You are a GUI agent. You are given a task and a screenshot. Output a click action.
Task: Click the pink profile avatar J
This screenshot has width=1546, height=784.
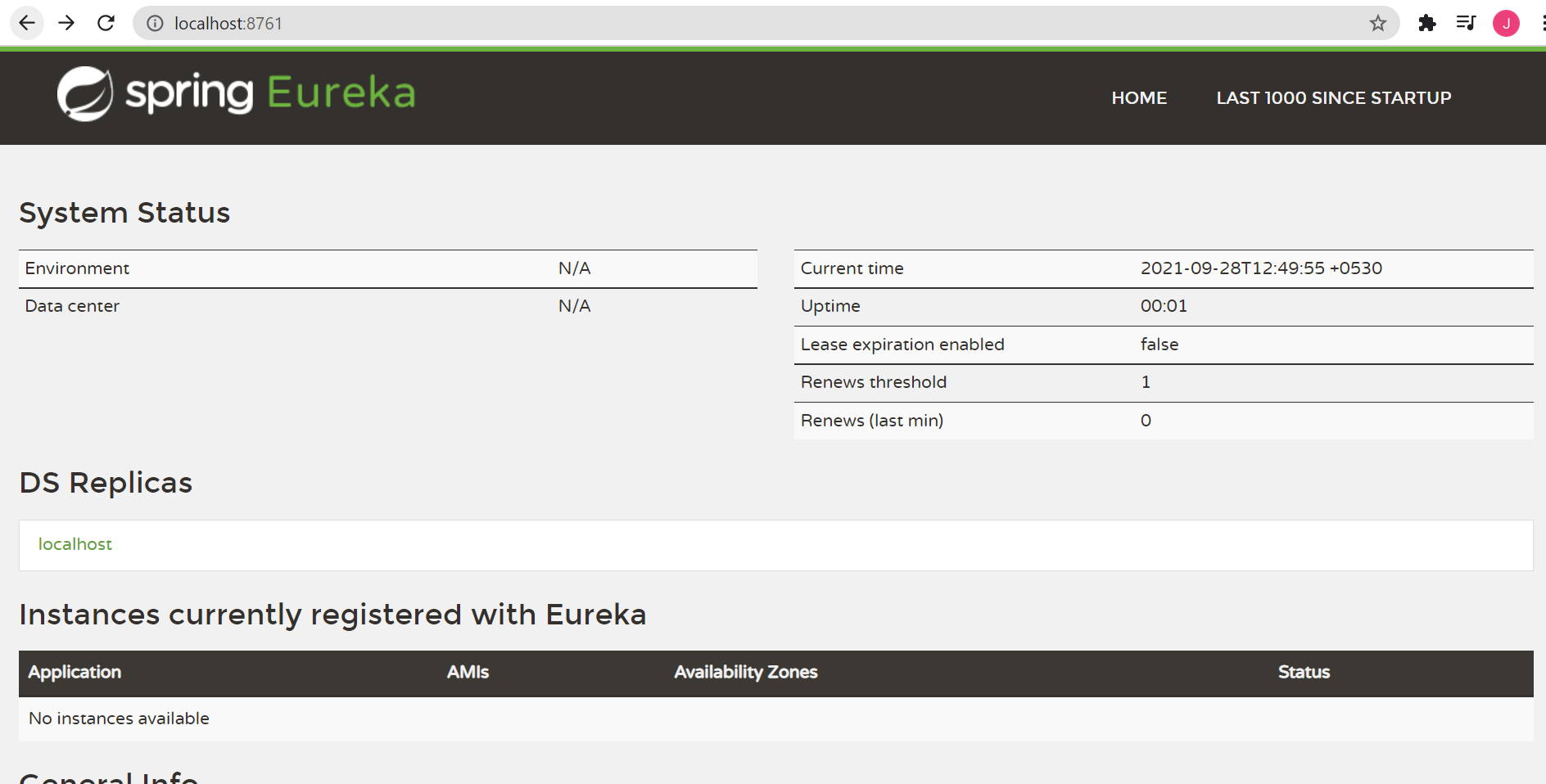pos(1506,23)
